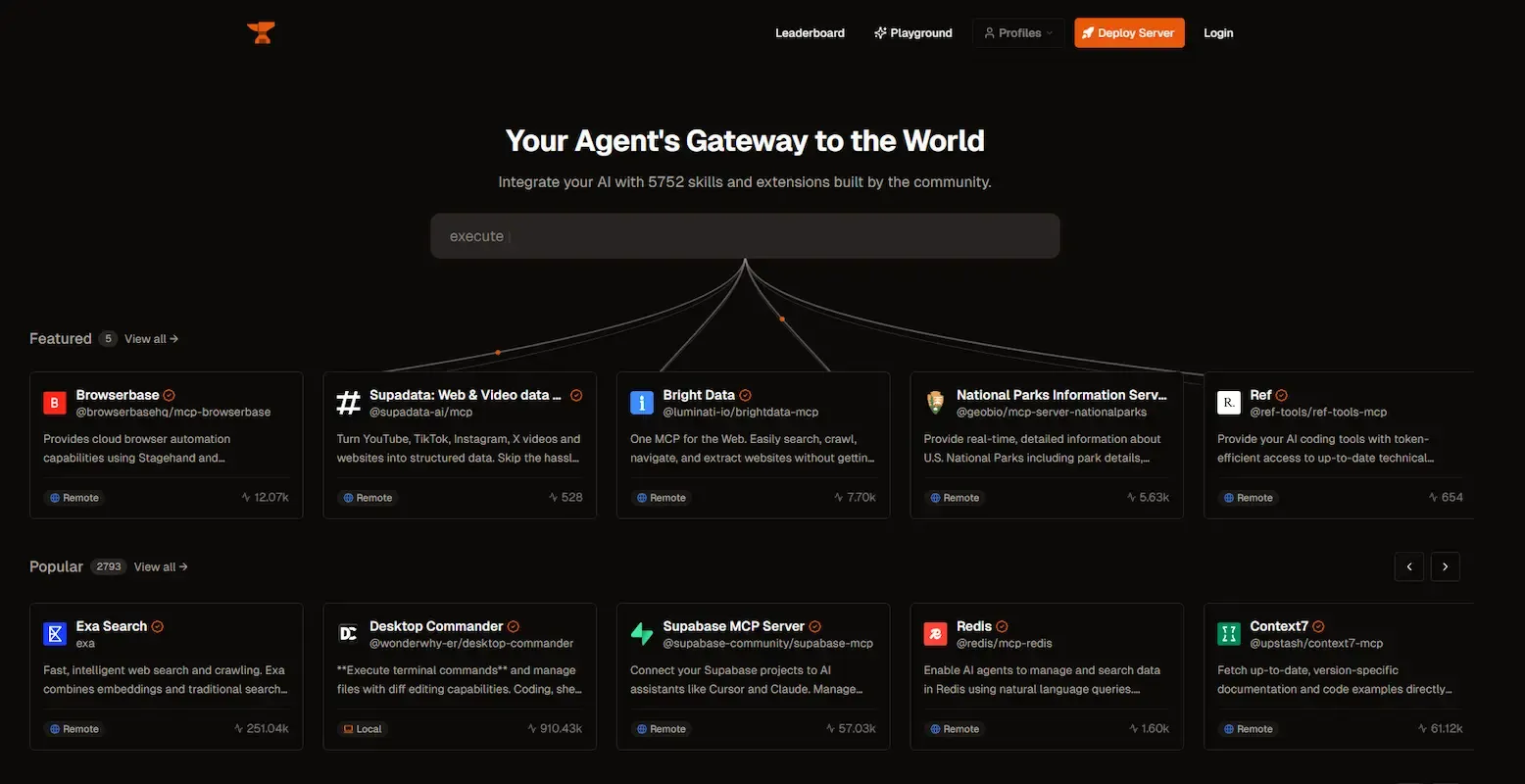The image size is (1525, 784).
Task: Show previous Popular servers with left chevron
Action: click(x=1408, y=566)
